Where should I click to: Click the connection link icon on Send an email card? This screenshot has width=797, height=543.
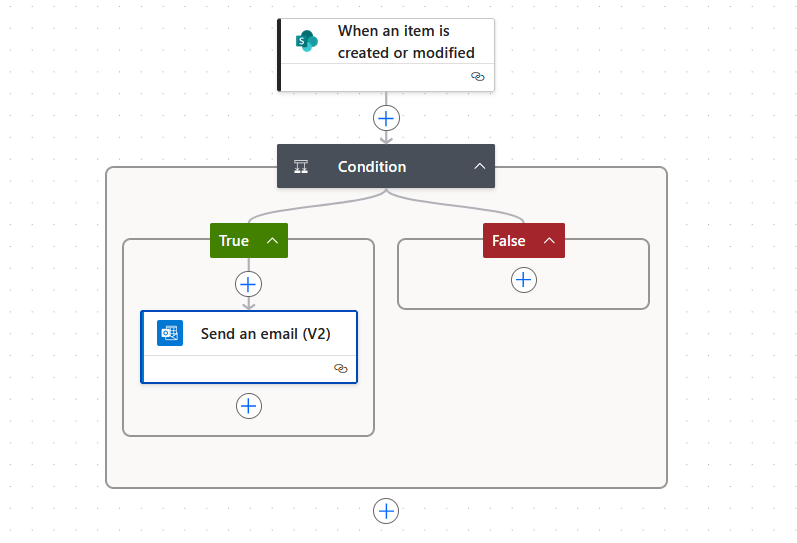[x=341, y=369]
